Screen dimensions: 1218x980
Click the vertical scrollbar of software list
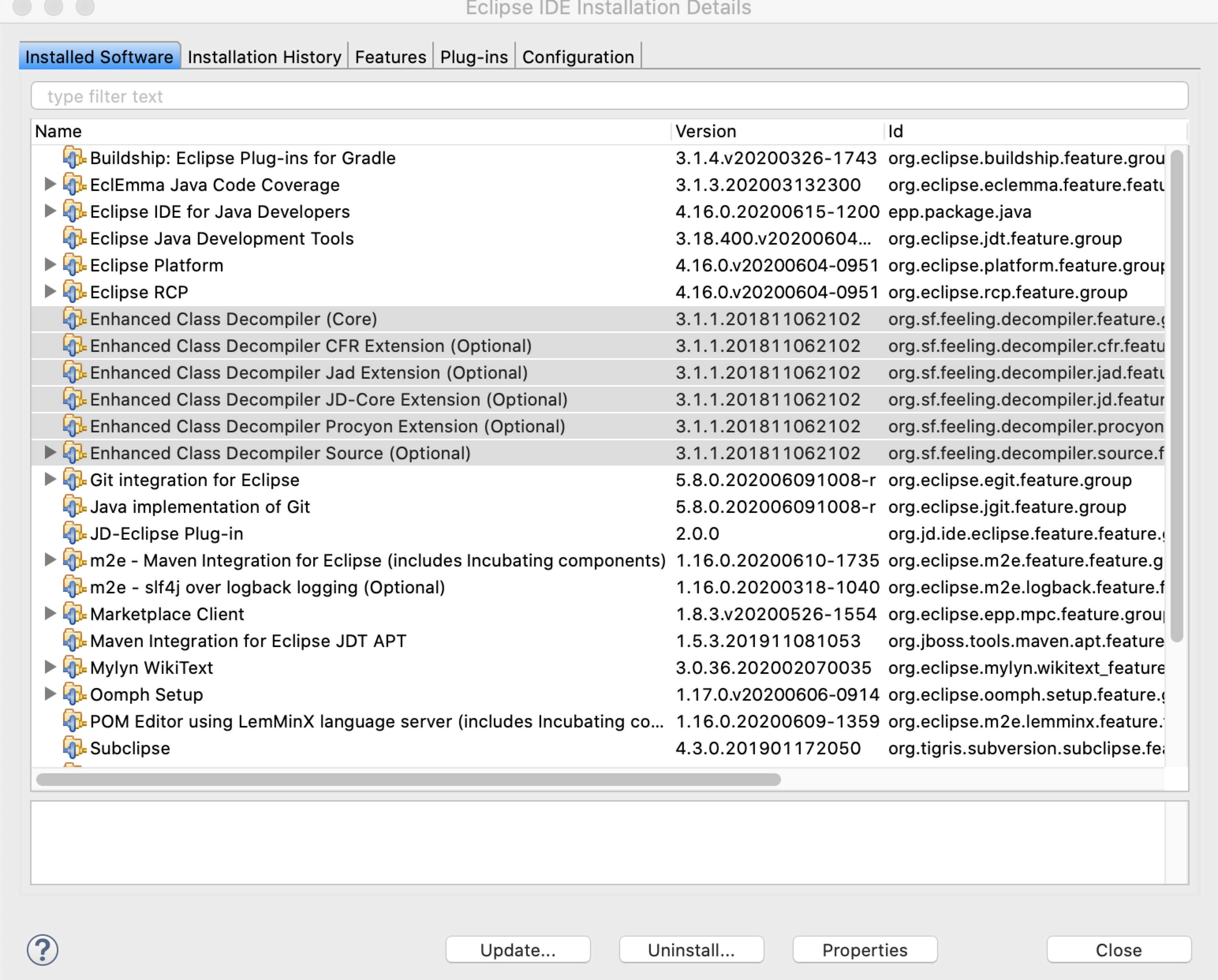click(x=1177, y=396)
